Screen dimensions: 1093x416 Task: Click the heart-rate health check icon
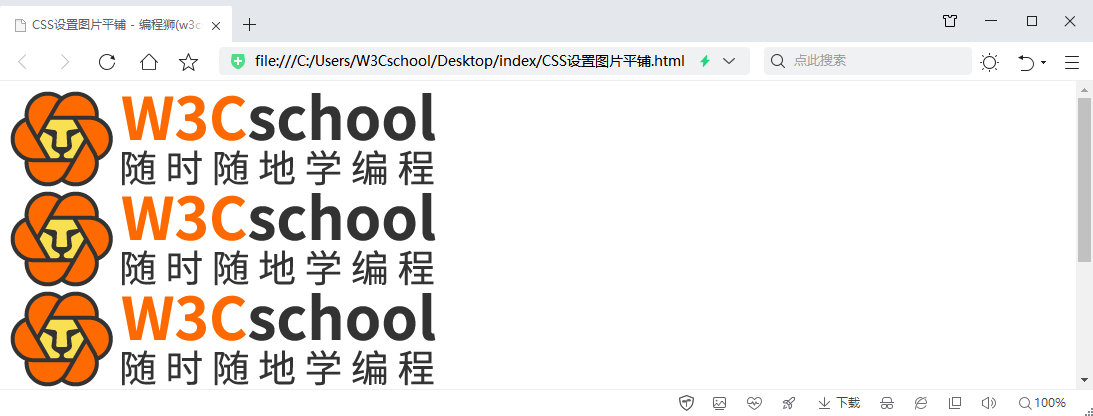coord(754,403)
